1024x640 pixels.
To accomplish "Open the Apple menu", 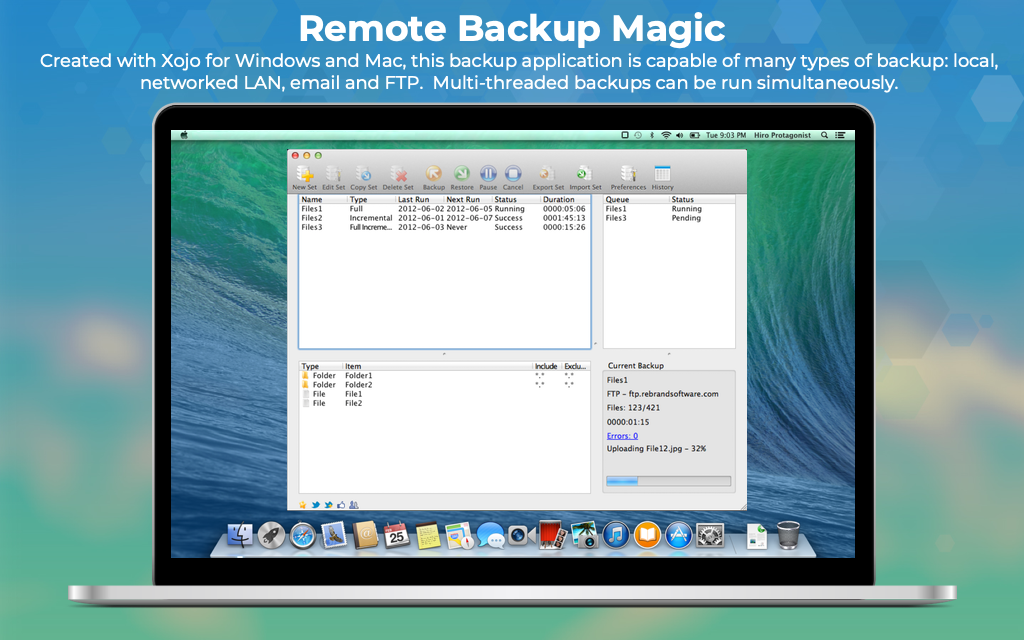I will (x=185, y=135).
